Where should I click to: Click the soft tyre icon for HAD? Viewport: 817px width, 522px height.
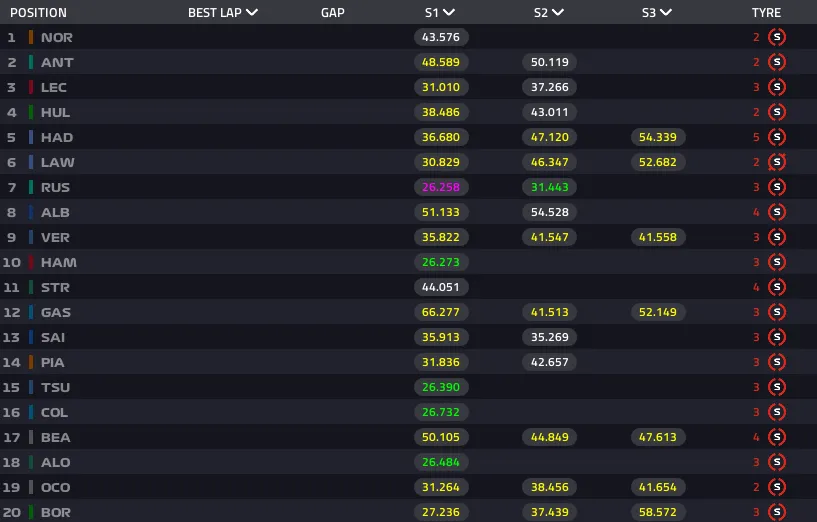pos(777,137)
